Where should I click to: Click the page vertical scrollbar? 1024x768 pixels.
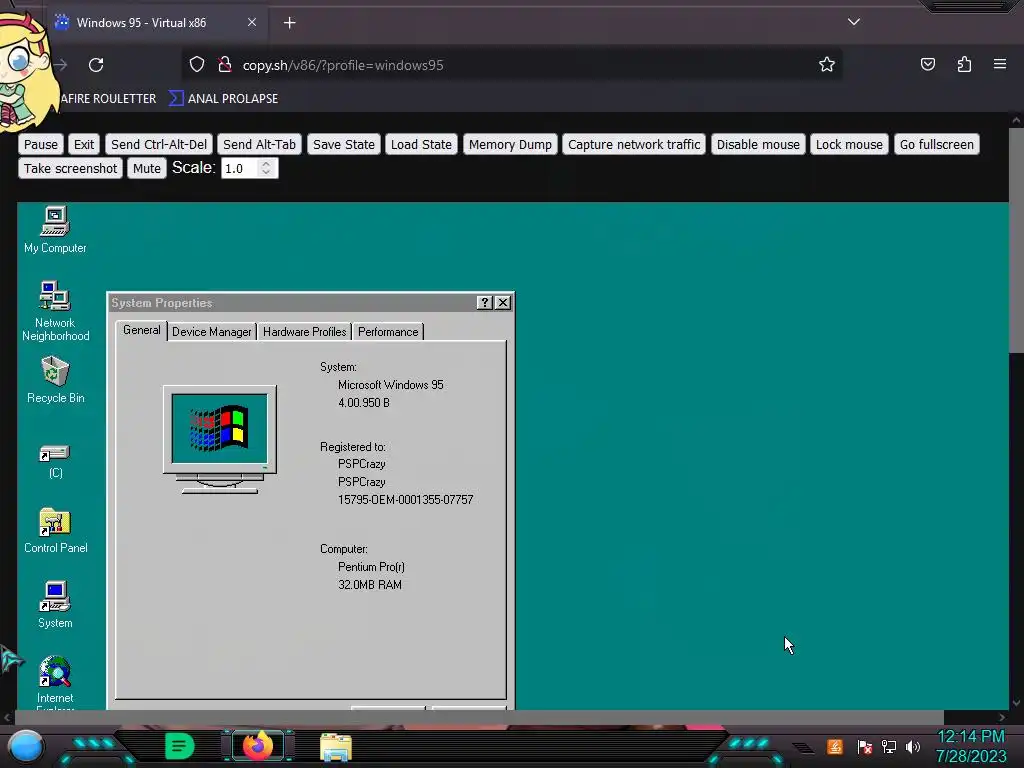[x=1016, y=239]
